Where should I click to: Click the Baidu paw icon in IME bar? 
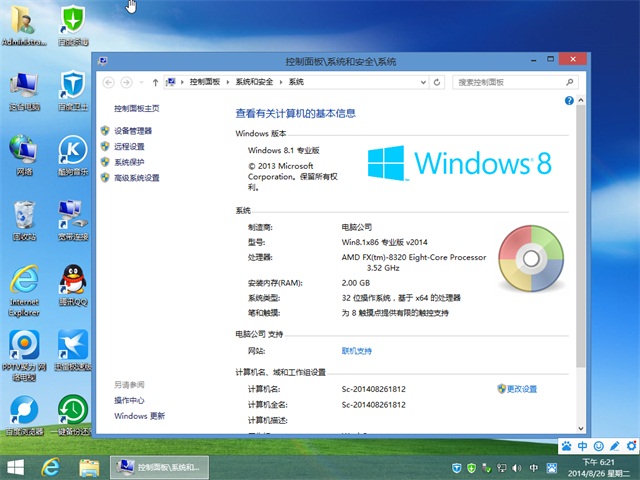pyautogui.click(x=566, y=445)
